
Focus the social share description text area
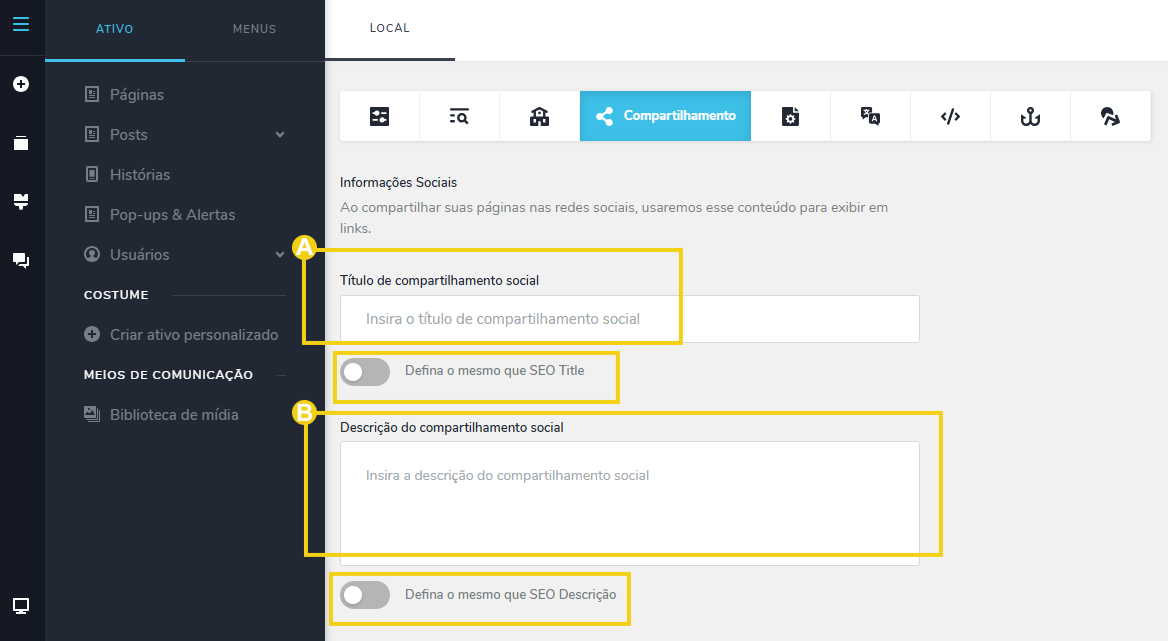point(629,503)
